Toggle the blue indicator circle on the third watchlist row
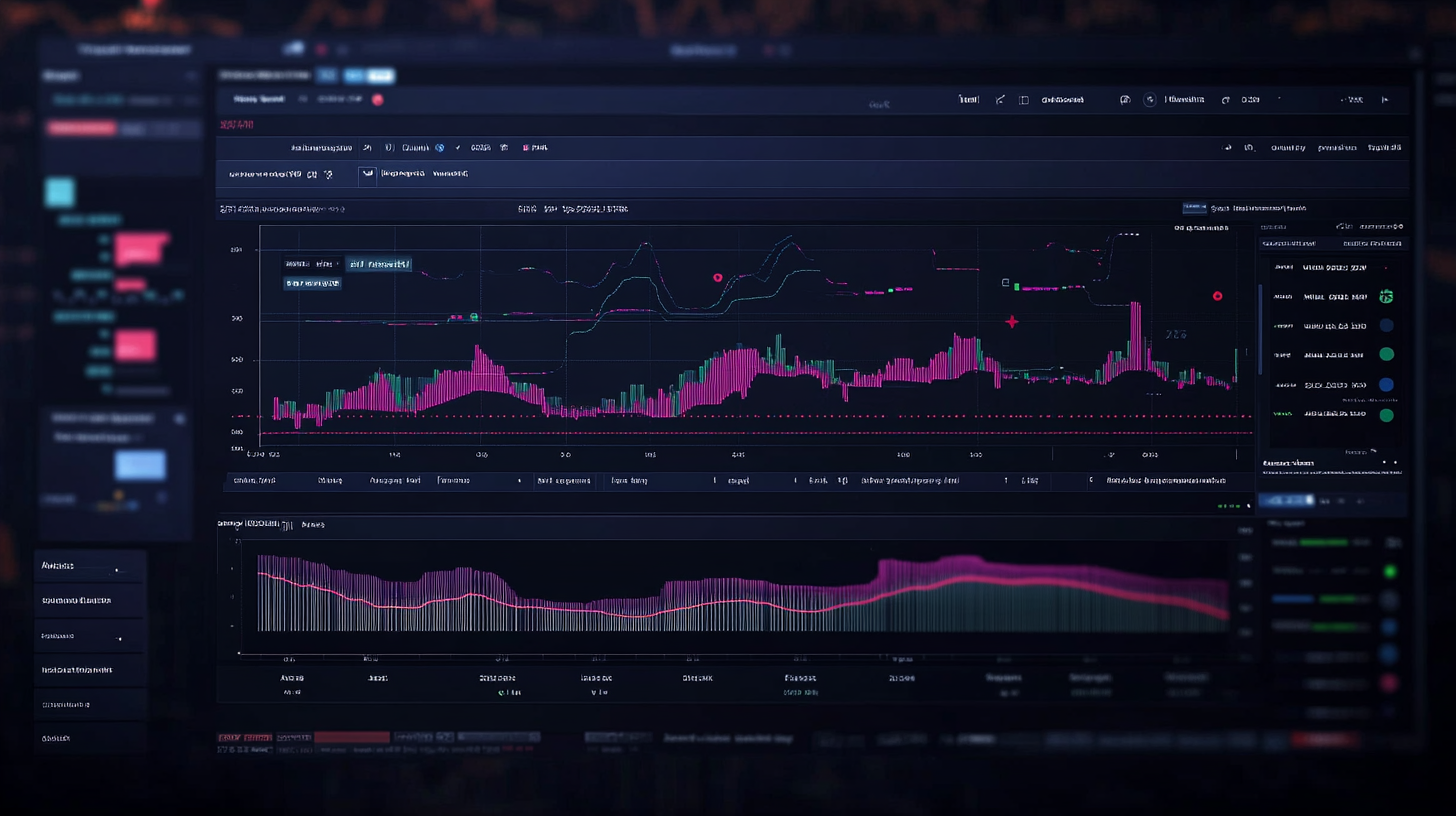The width and height of the screenshot is (1456, 816). [1386, 325]
